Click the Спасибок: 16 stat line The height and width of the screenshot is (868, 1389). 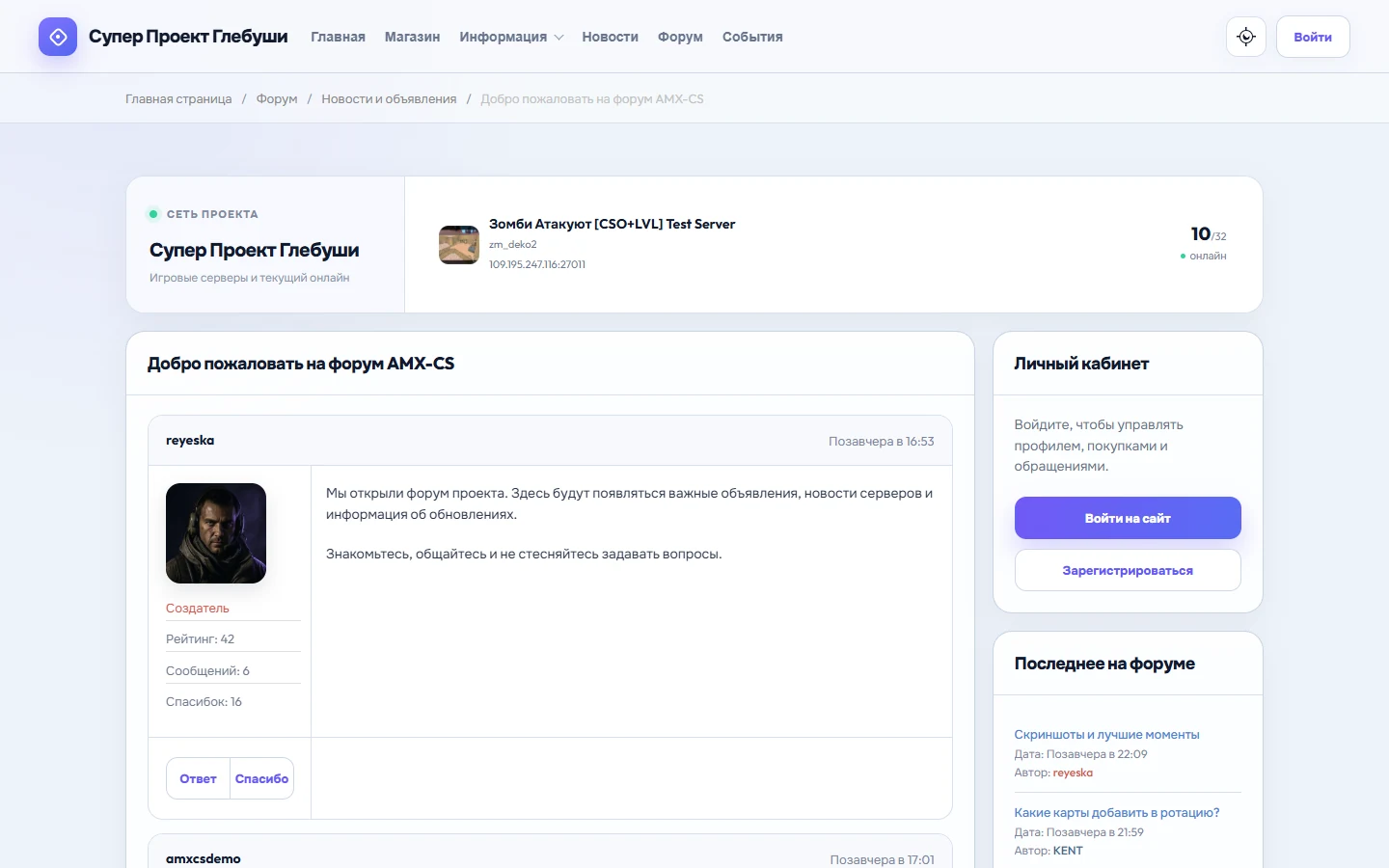coord(204,701)
